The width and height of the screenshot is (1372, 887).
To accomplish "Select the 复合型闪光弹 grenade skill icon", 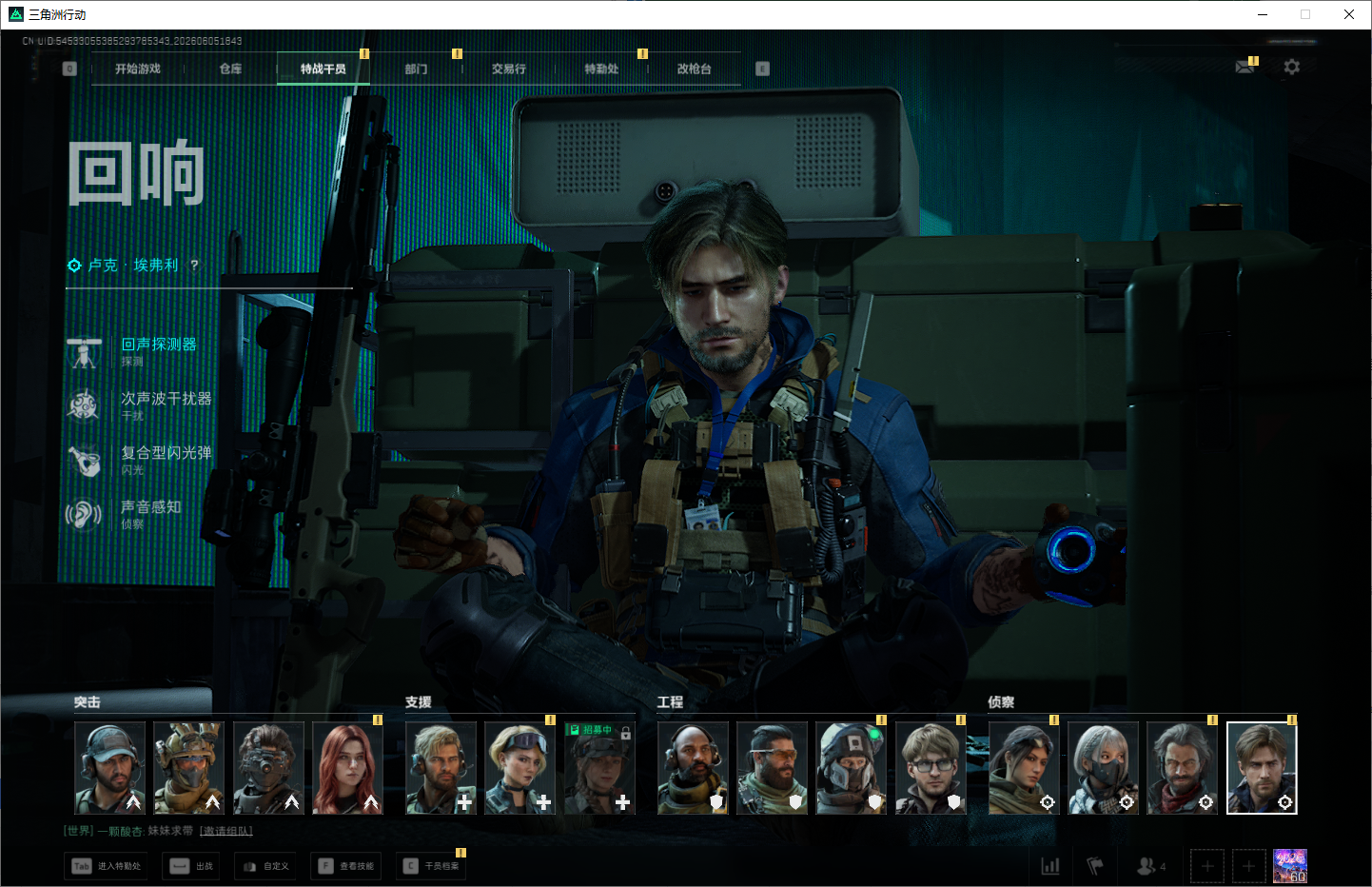I will [84, 461].
